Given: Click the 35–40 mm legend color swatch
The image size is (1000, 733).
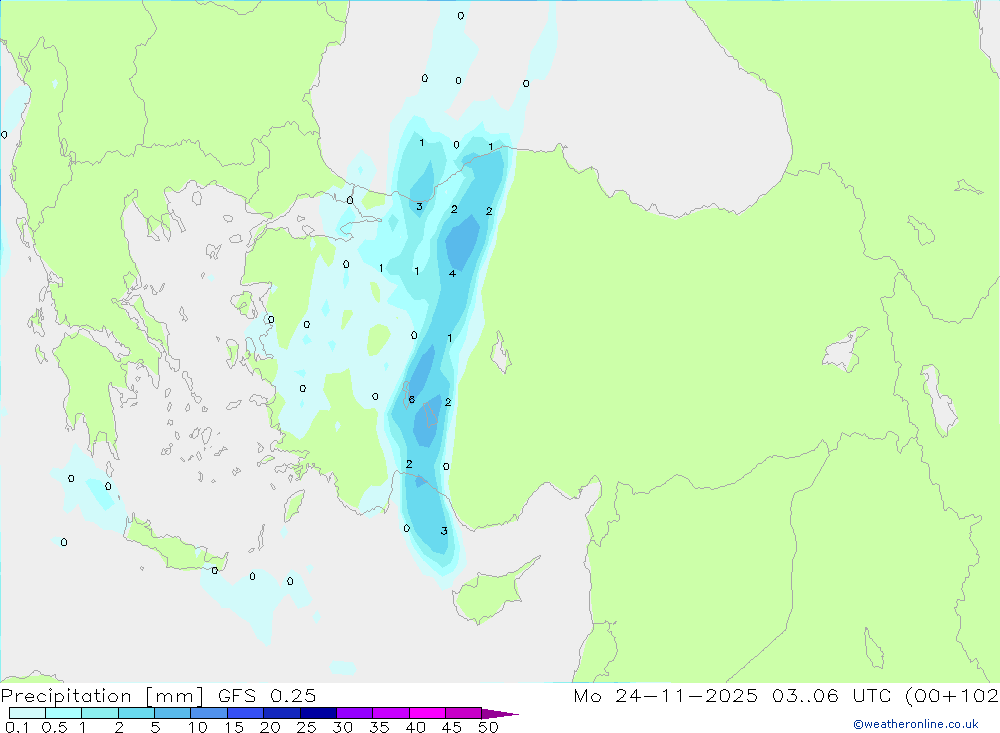Looking at the screenshot, I should pos(391,713).
